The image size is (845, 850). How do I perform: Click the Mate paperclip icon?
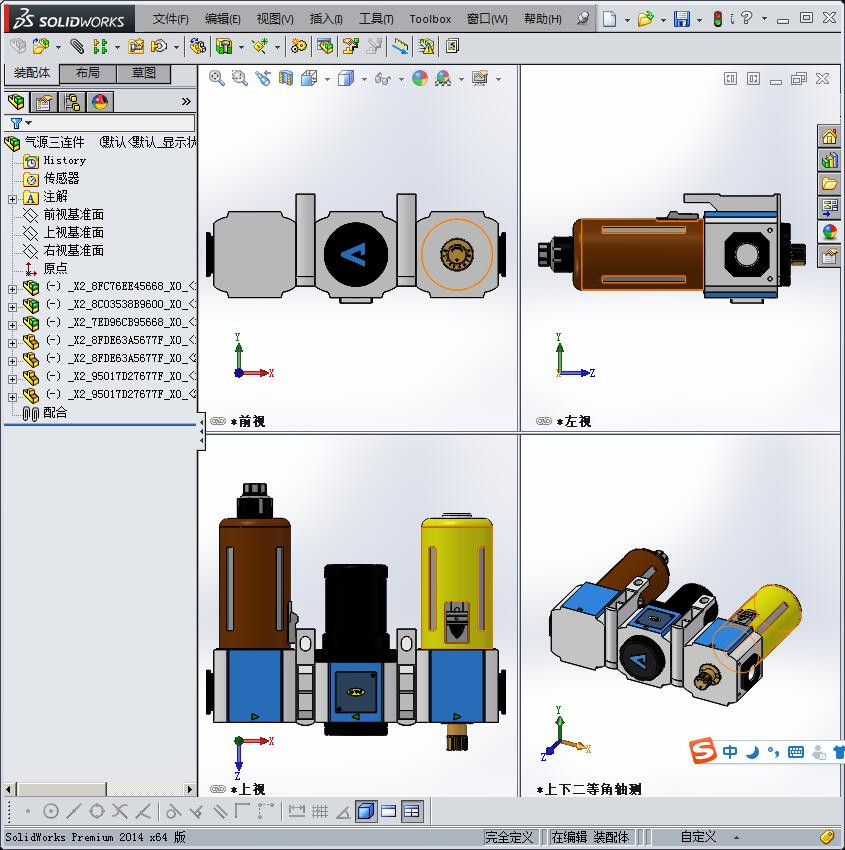tap(77, 47)
